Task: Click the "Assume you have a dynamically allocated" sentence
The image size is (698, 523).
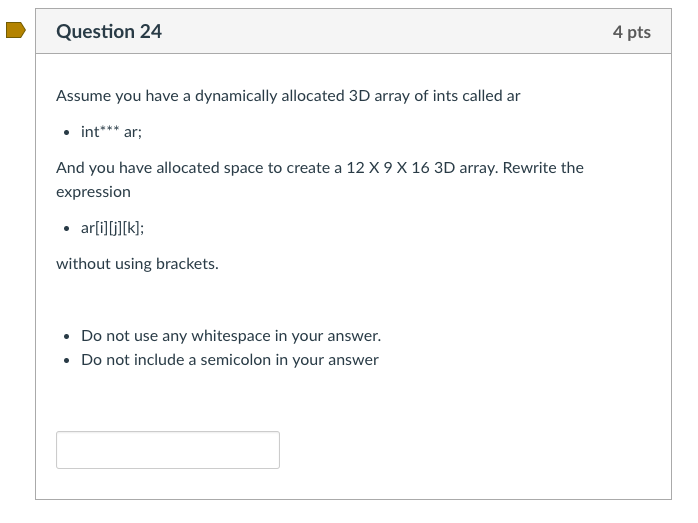Action: point(200,96)
